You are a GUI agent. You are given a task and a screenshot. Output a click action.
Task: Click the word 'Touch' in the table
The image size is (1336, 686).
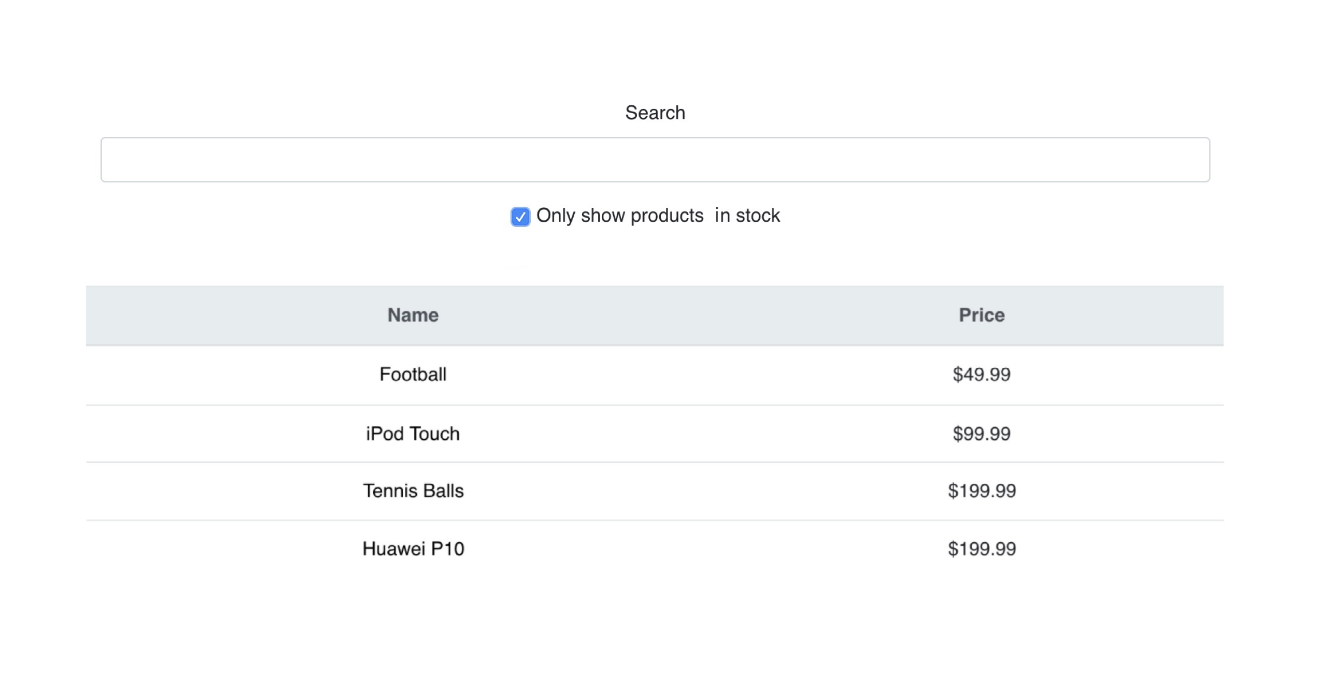click(435, 434)
